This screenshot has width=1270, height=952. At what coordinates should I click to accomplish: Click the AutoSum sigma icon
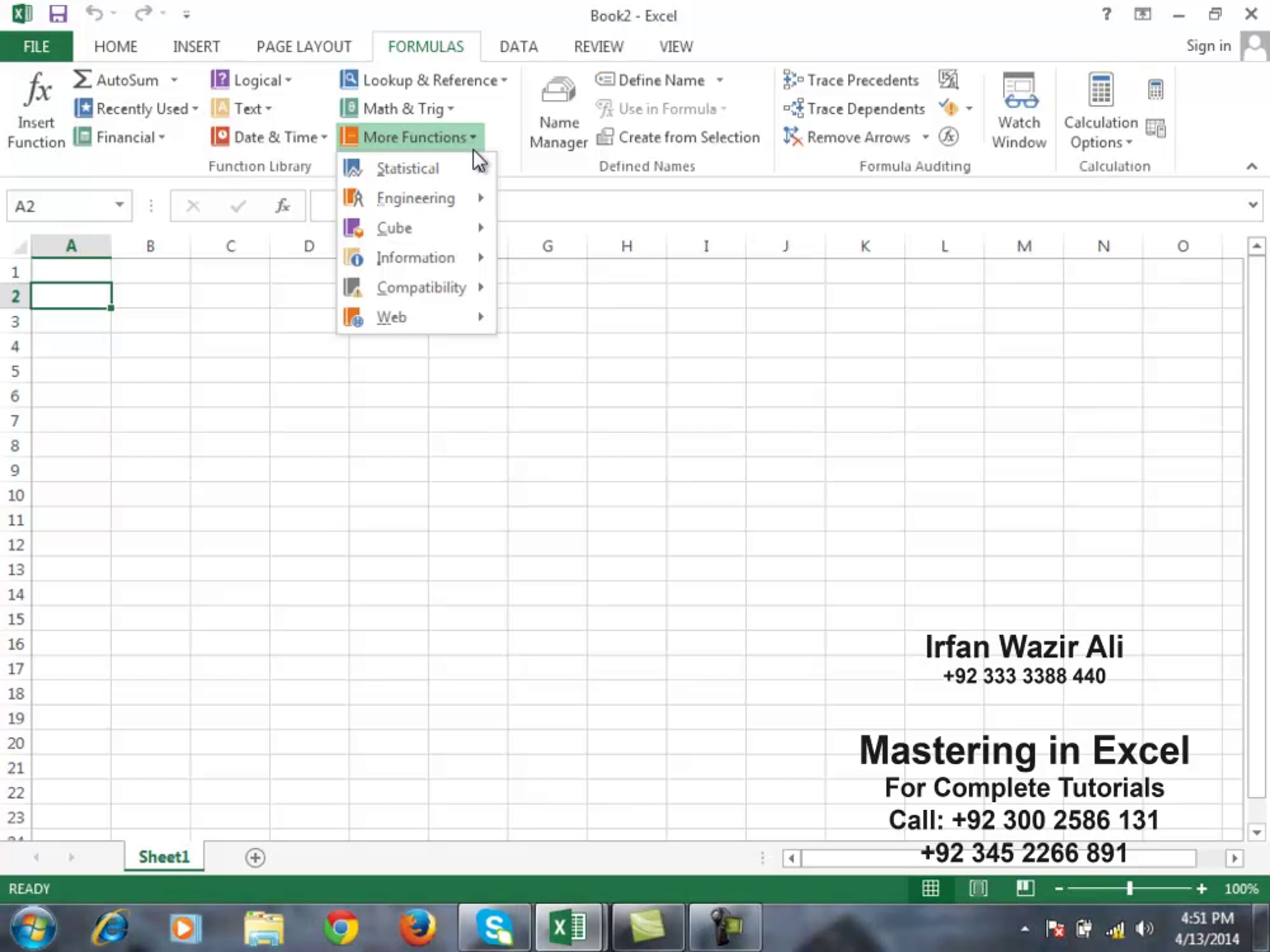82,79
